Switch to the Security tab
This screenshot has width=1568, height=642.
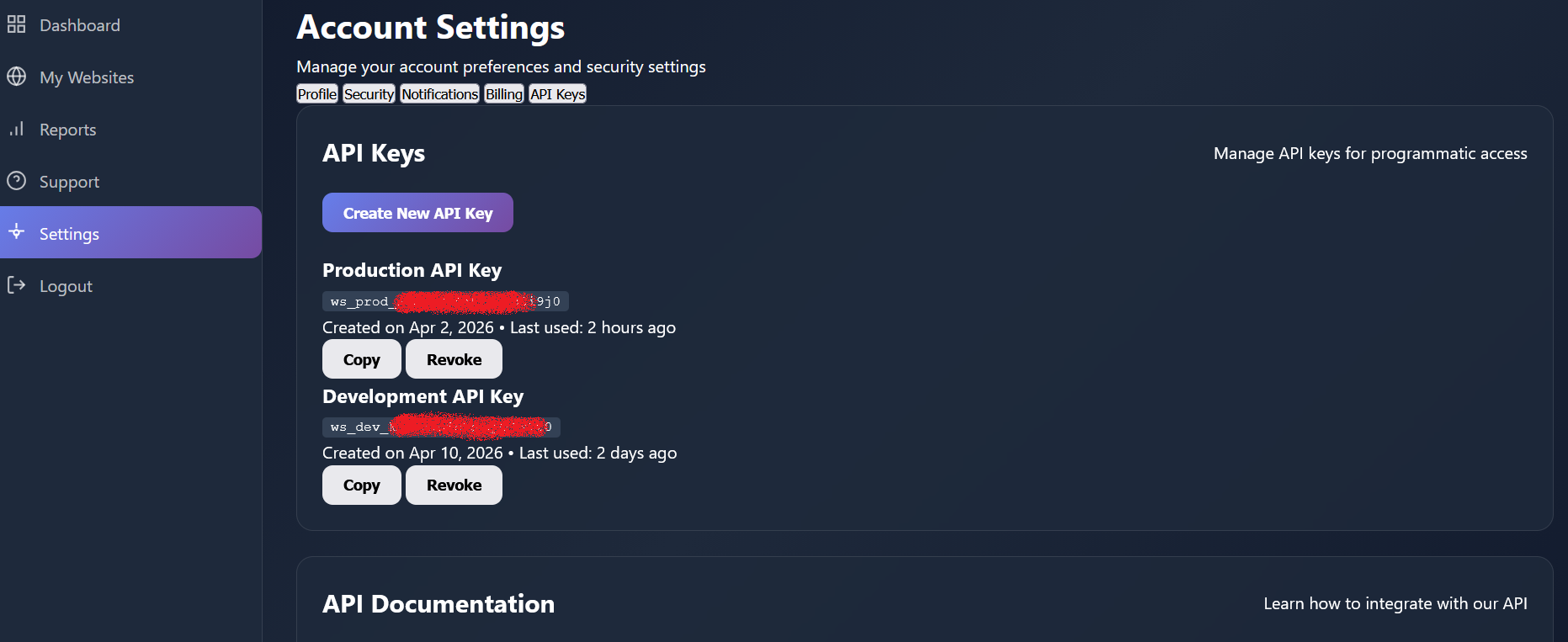(369, 94)
